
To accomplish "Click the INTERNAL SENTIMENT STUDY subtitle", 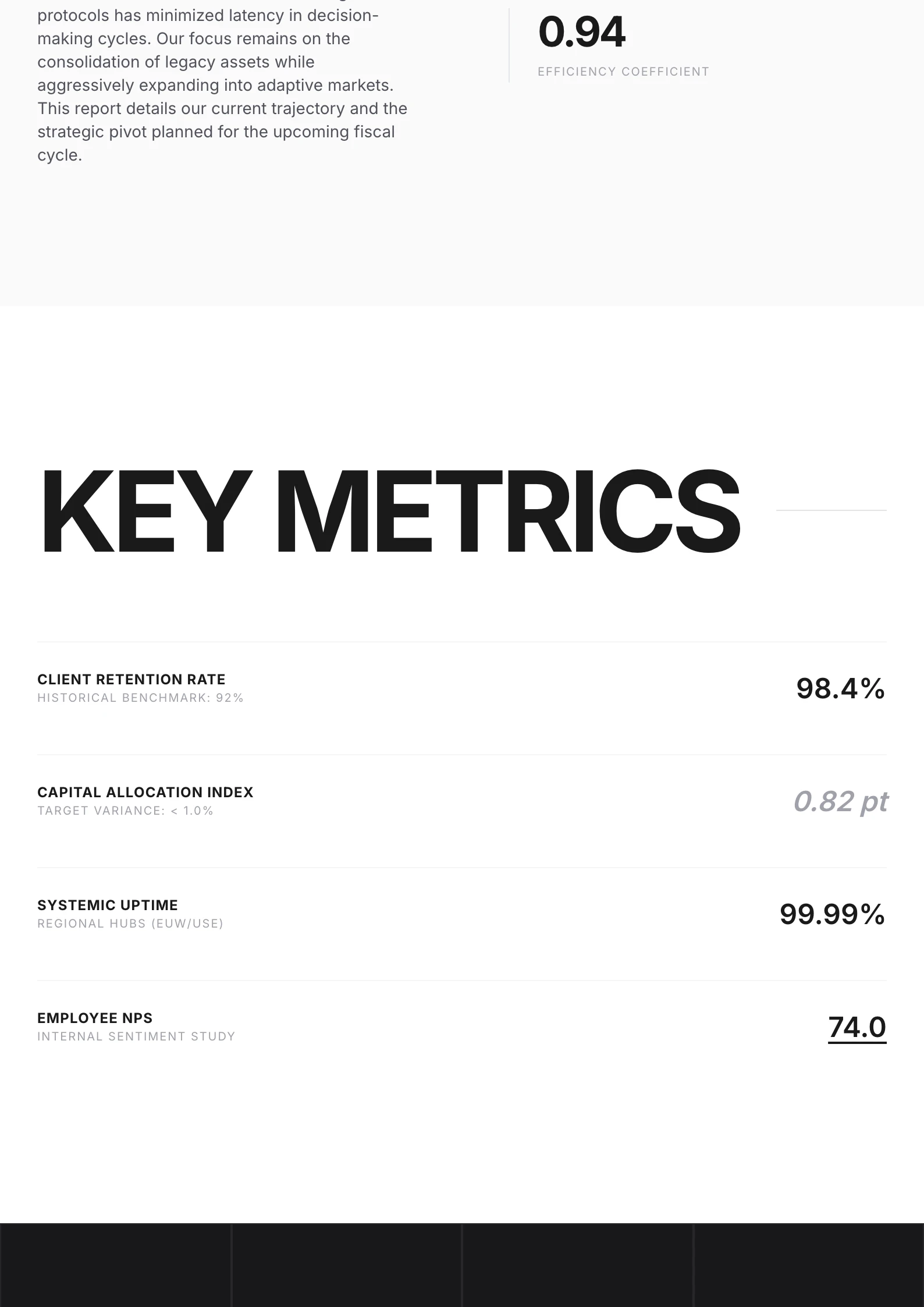I will point(136,1036).
